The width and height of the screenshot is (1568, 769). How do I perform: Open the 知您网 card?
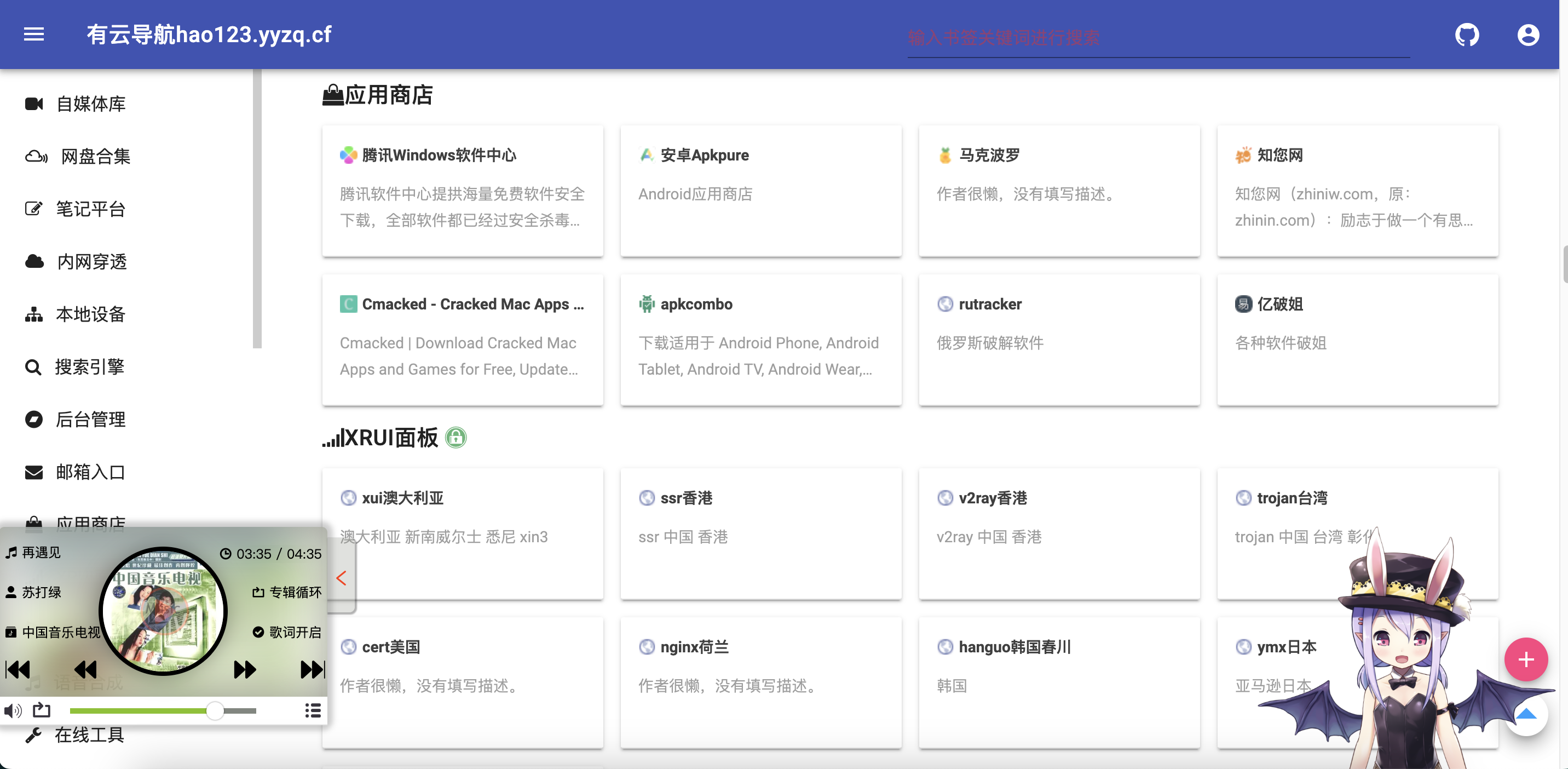[x=1357, y=191]
